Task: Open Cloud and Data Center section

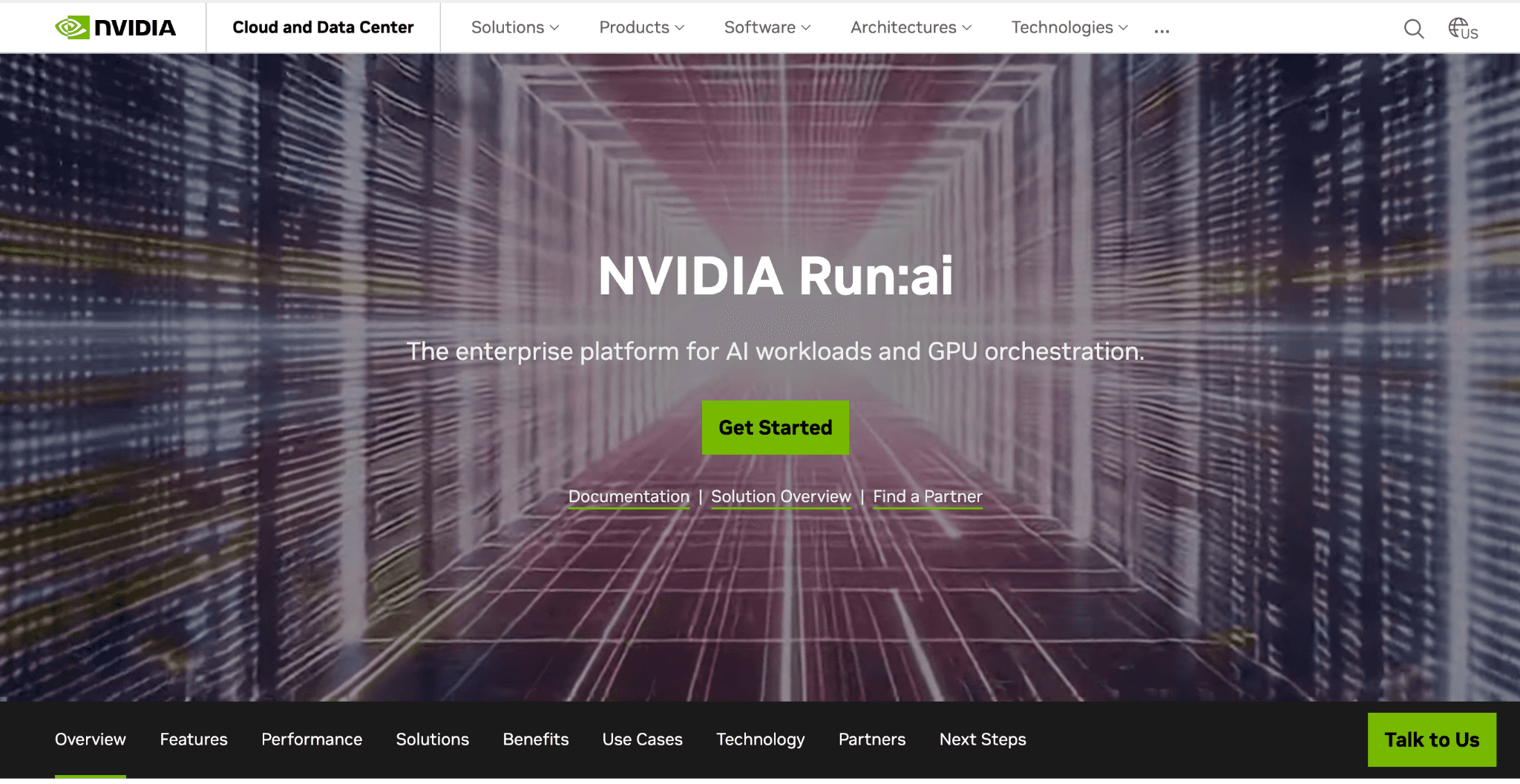Action: point(323,27)
